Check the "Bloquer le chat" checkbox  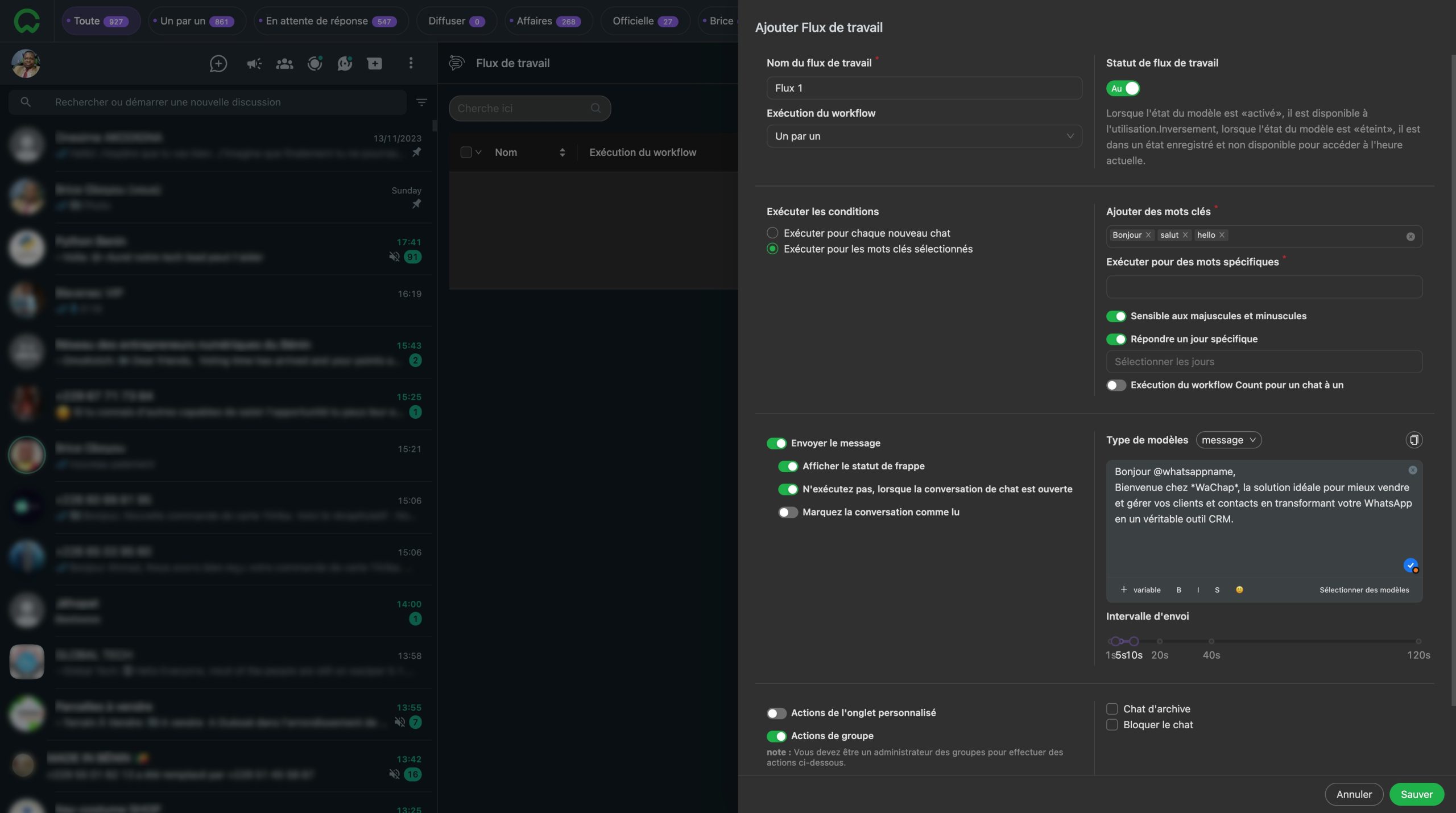pyautogui.click(x=1112, y=725)
